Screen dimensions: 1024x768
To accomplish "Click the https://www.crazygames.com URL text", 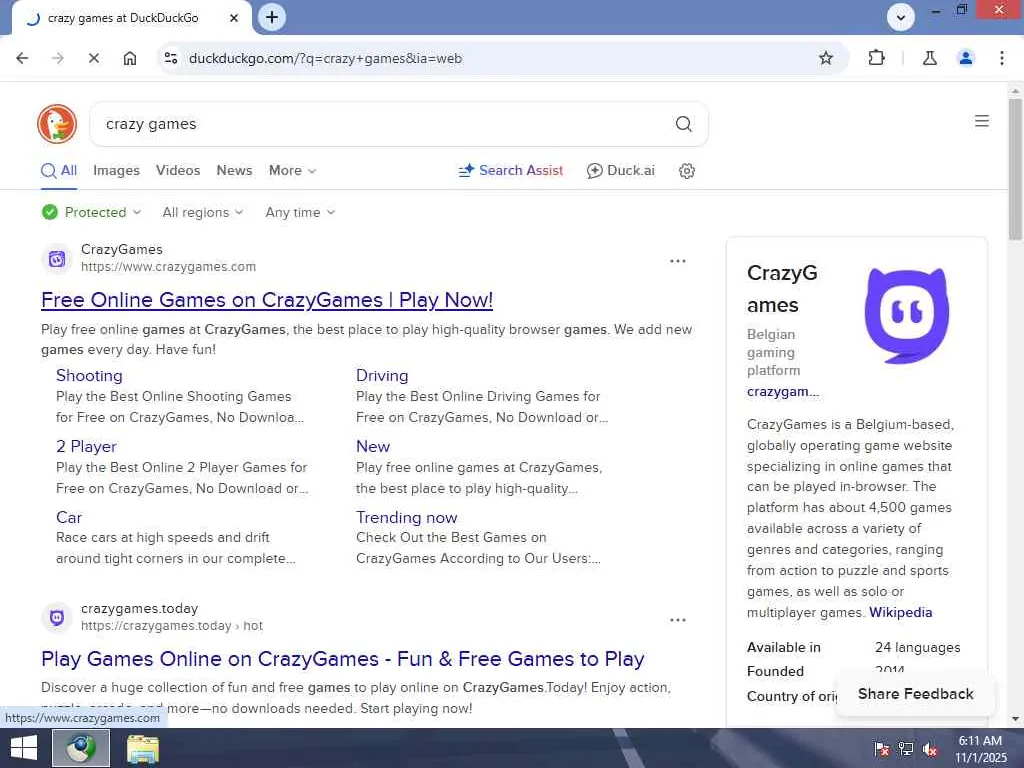I will pos(168,266).
